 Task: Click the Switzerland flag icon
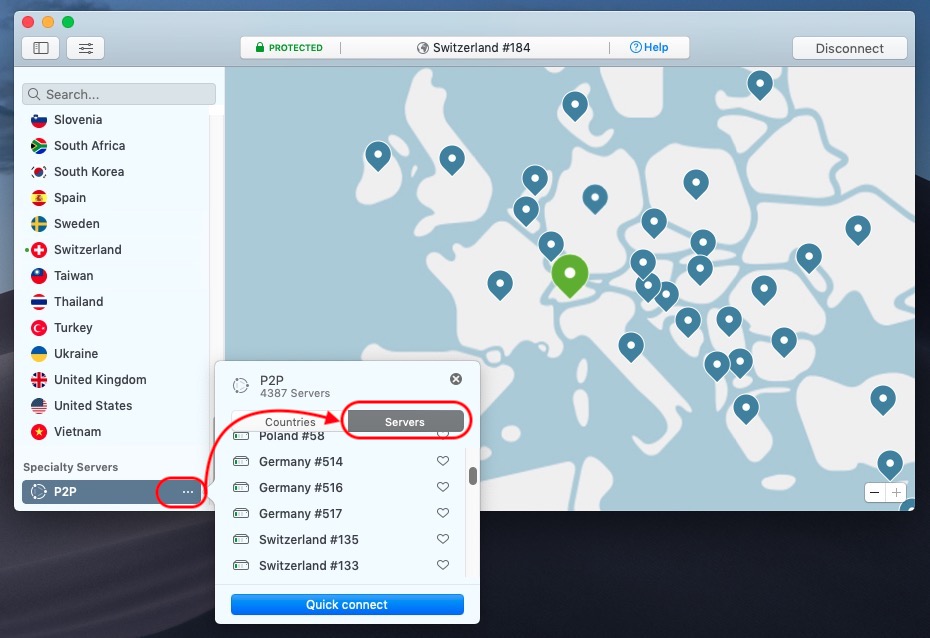tap(39, 250)
